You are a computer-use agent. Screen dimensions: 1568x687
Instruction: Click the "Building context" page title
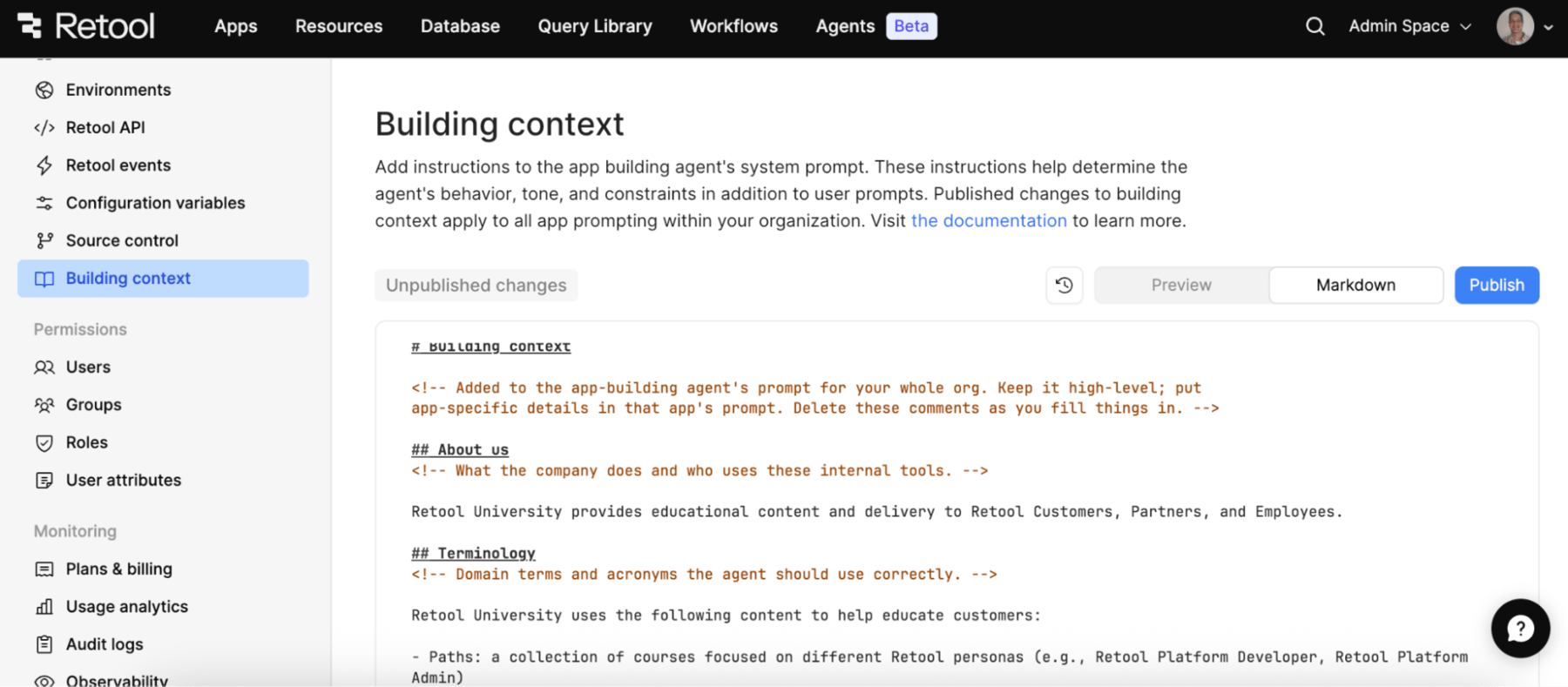click(499, 124)
